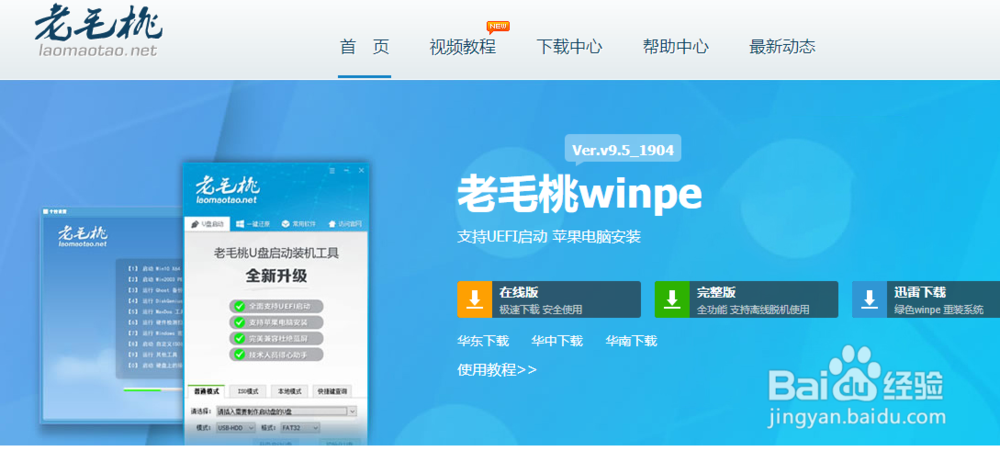Click the 全新升级 heading in the tool window
Viewport: 1000px width, 451px height.
[276, 276]
